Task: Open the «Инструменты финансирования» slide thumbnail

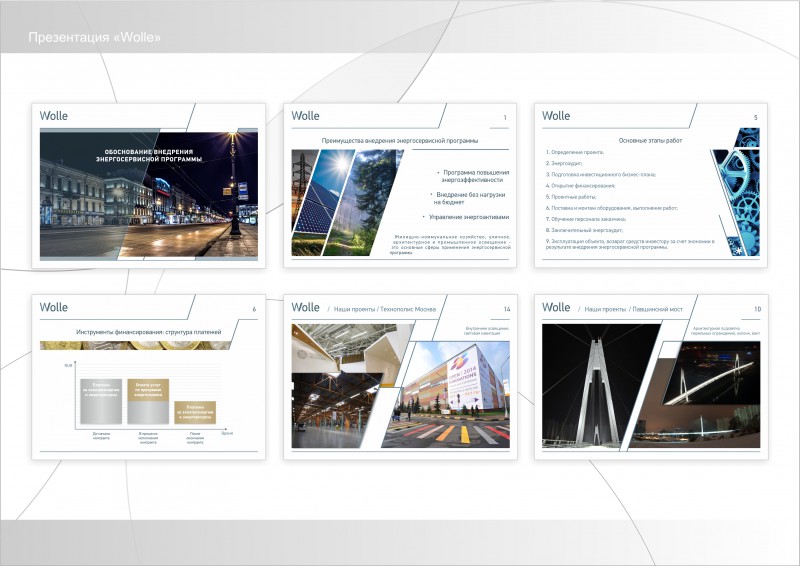Action: [x=148, y=377]
